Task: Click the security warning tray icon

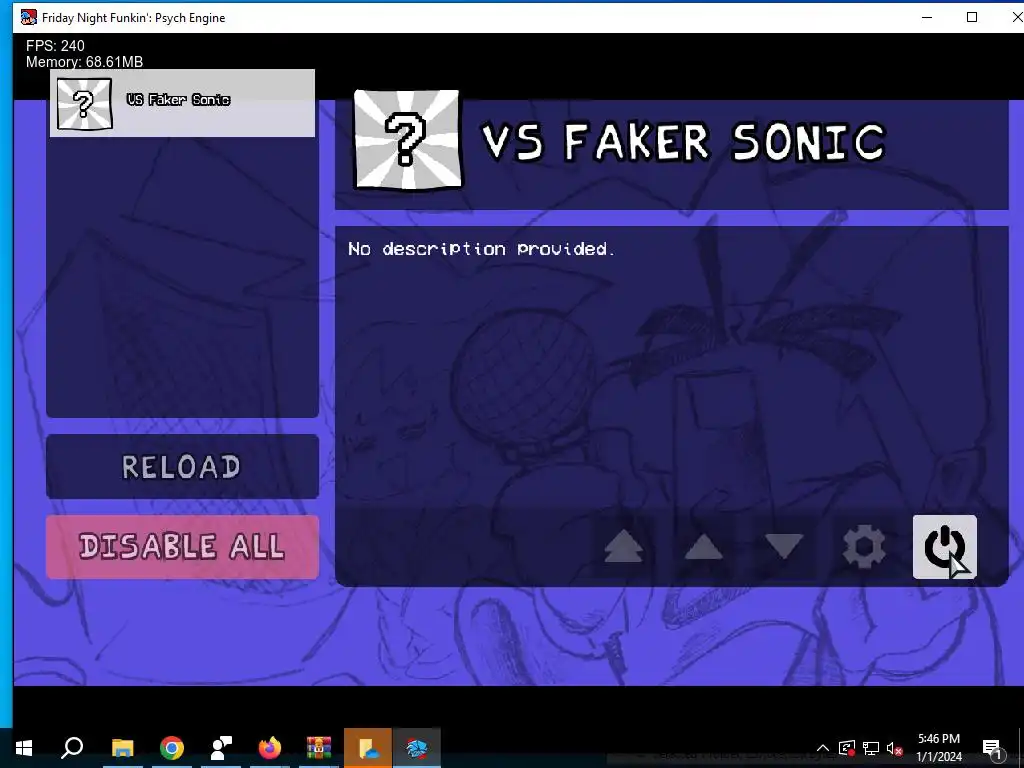Action: pos(846,748)
